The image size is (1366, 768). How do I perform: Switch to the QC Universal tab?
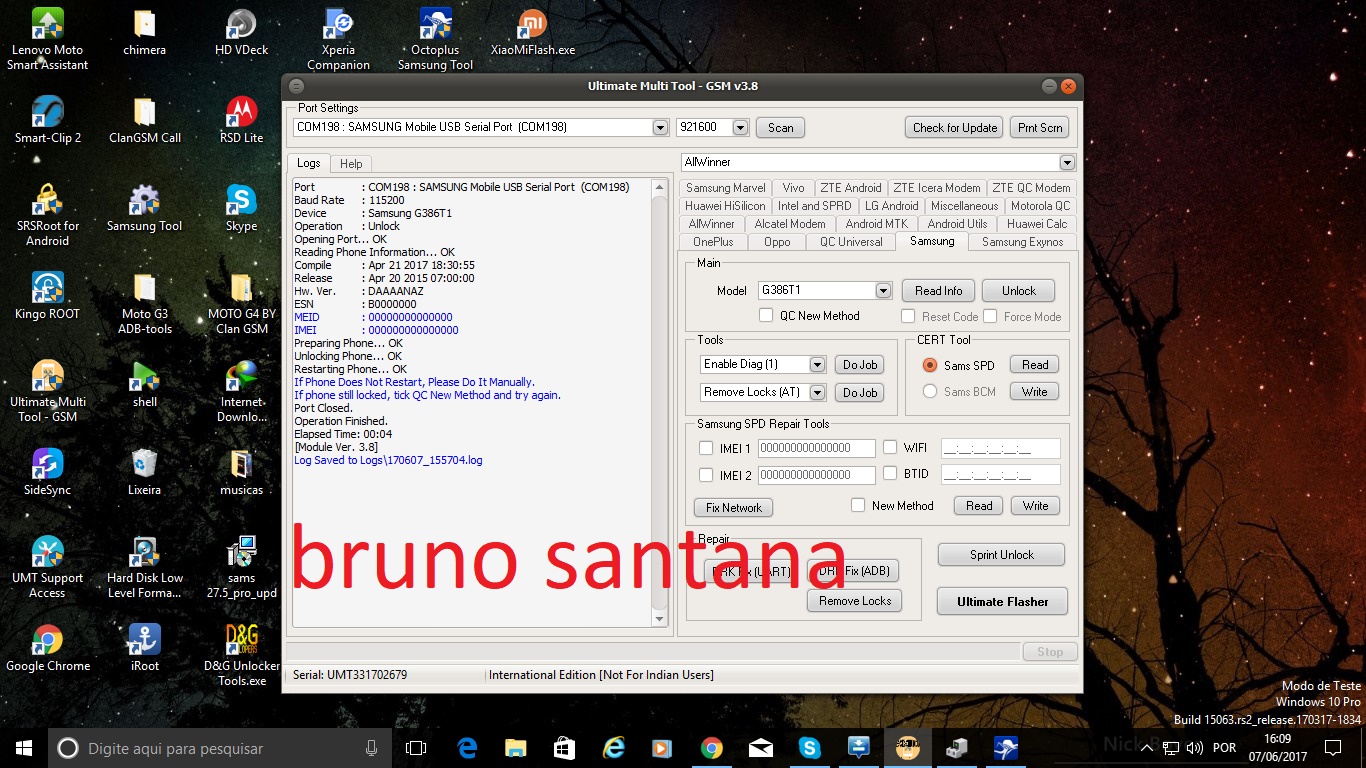click(851, 242)
